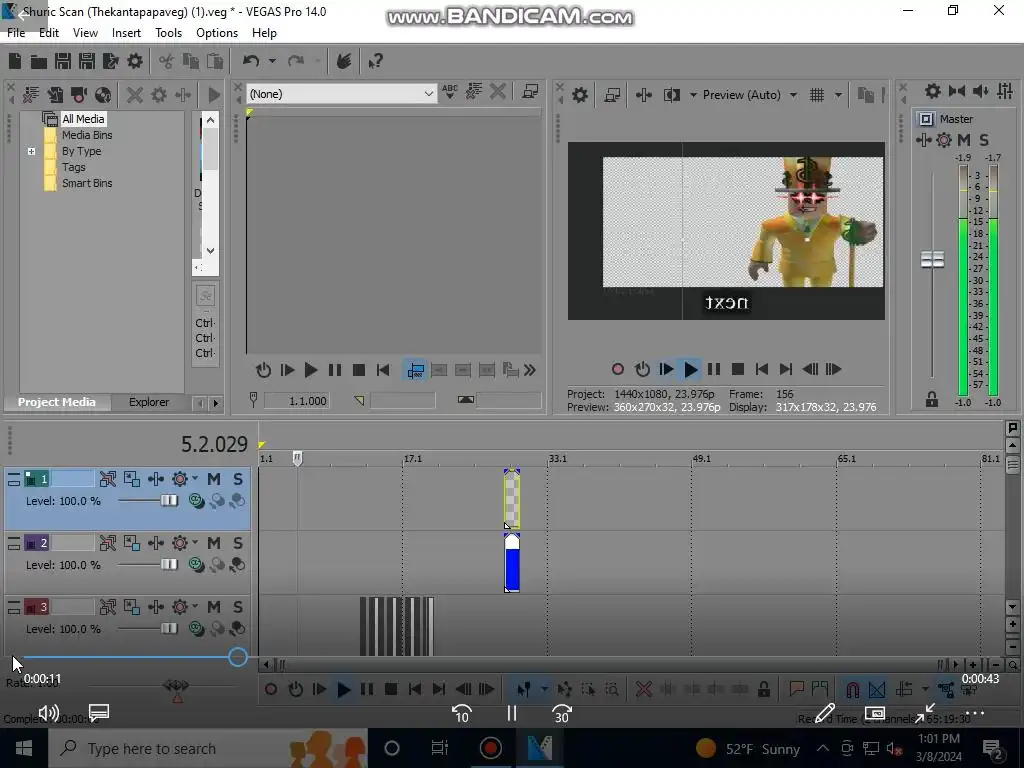Enable snapping magnet icon
Viewport: 1024px width, 768px height.
[853, 689]
